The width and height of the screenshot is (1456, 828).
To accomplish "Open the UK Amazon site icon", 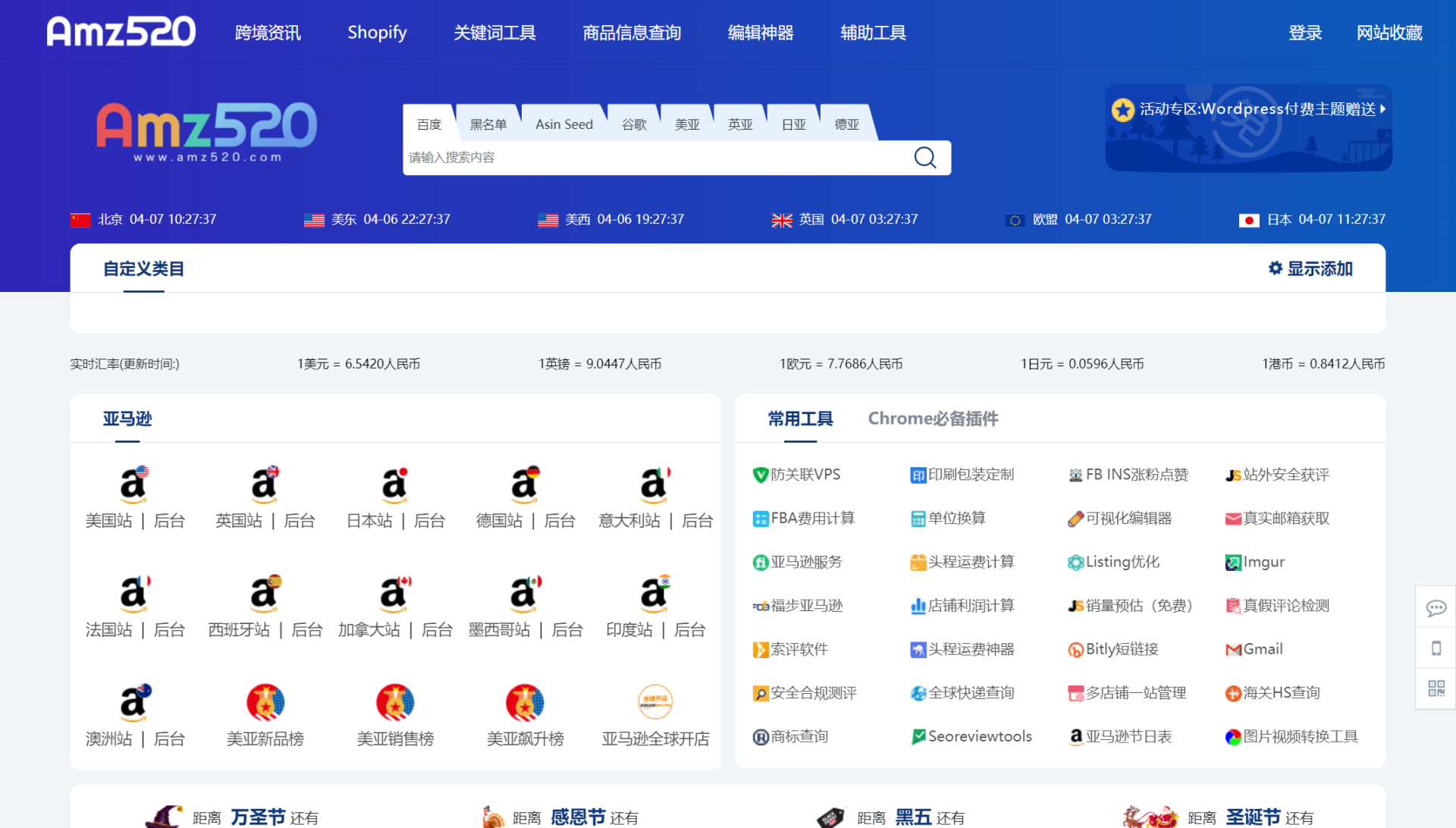I will coord(265,485).
